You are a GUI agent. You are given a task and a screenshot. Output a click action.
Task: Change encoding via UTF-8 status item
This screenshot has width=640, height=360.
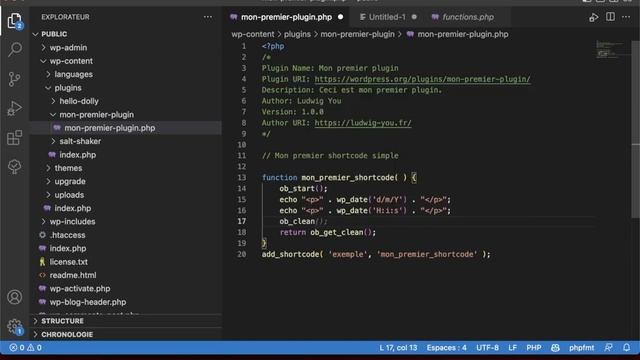[x=487, y=348]
